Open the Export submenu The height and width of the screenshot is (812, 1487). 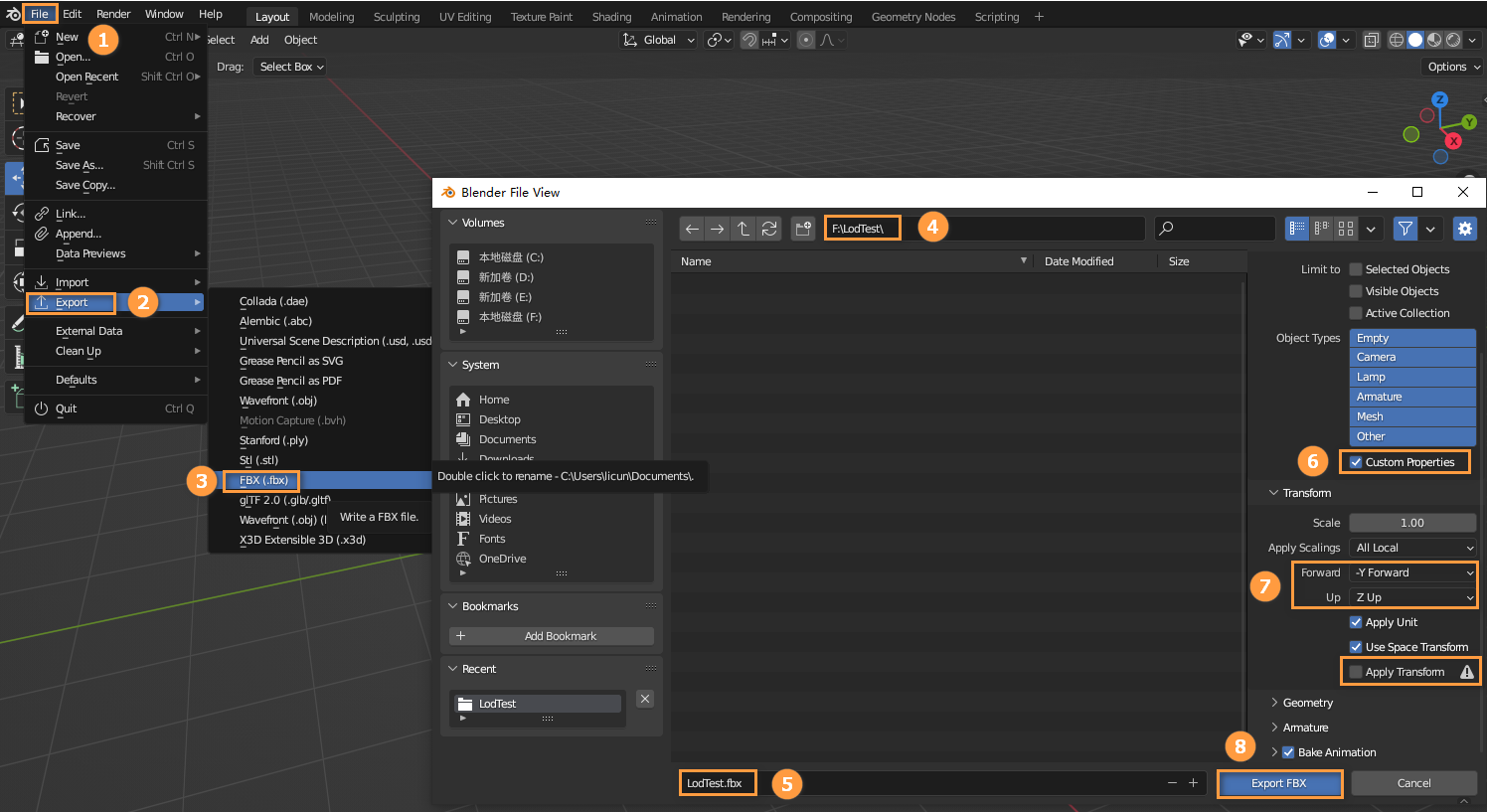point(115,302)
